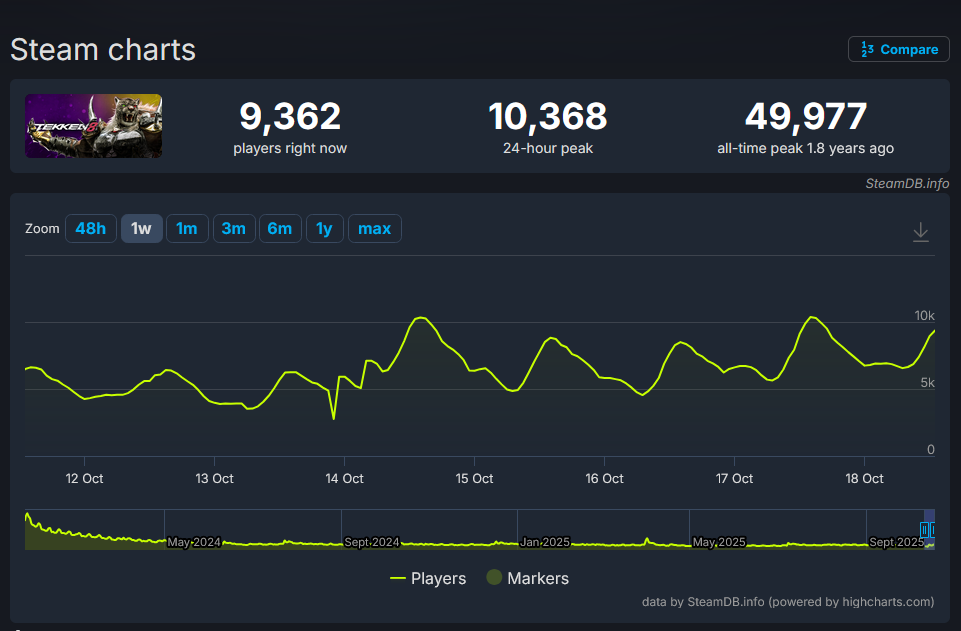Screen dimensions: 961x631
Task: Click the SteamDB.info credit text
Action: coord(907,183)
